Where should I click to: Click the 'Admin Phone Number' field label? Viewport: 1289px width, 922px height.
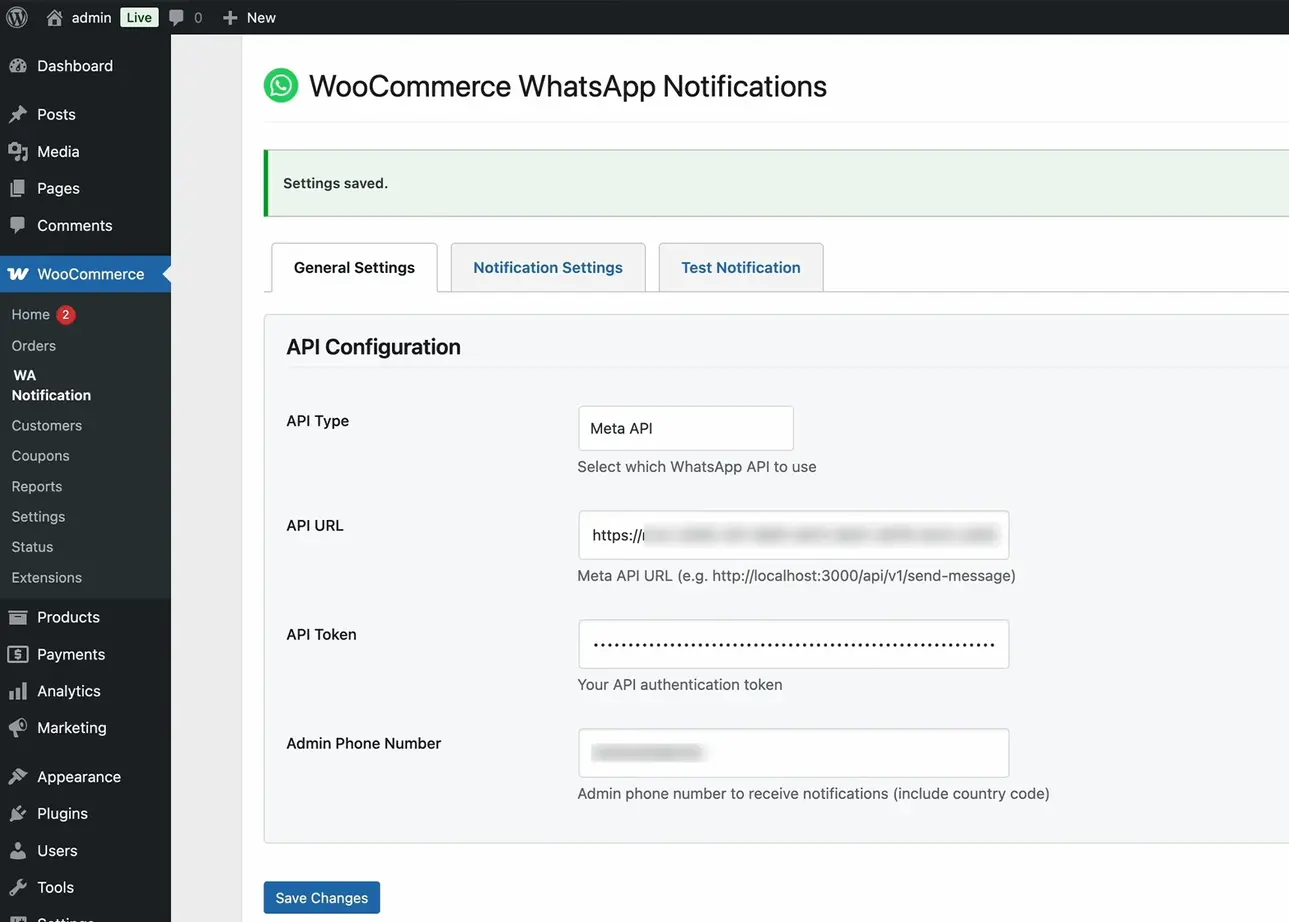364,743
